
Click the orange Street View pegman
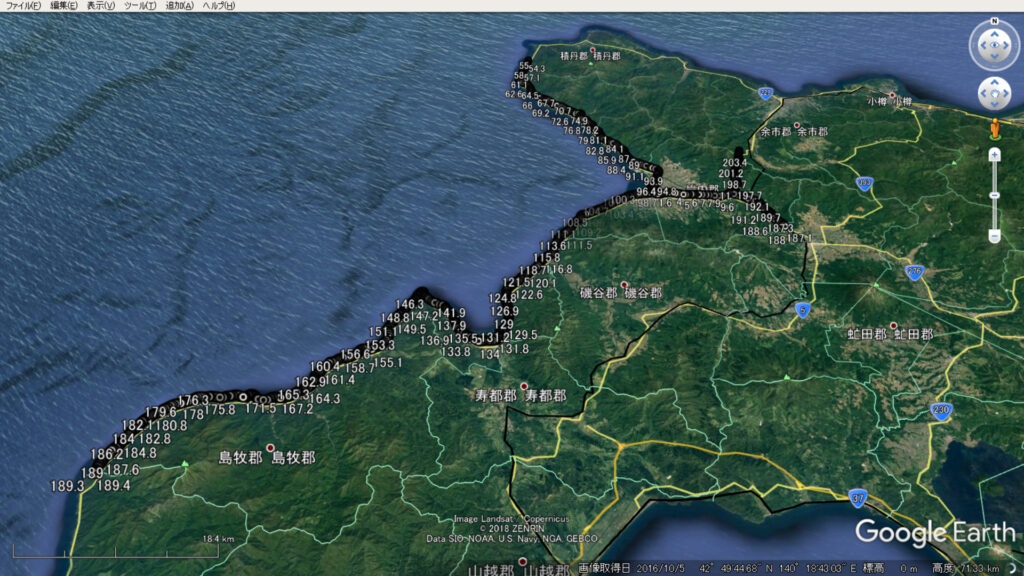(x=994, y=129)
